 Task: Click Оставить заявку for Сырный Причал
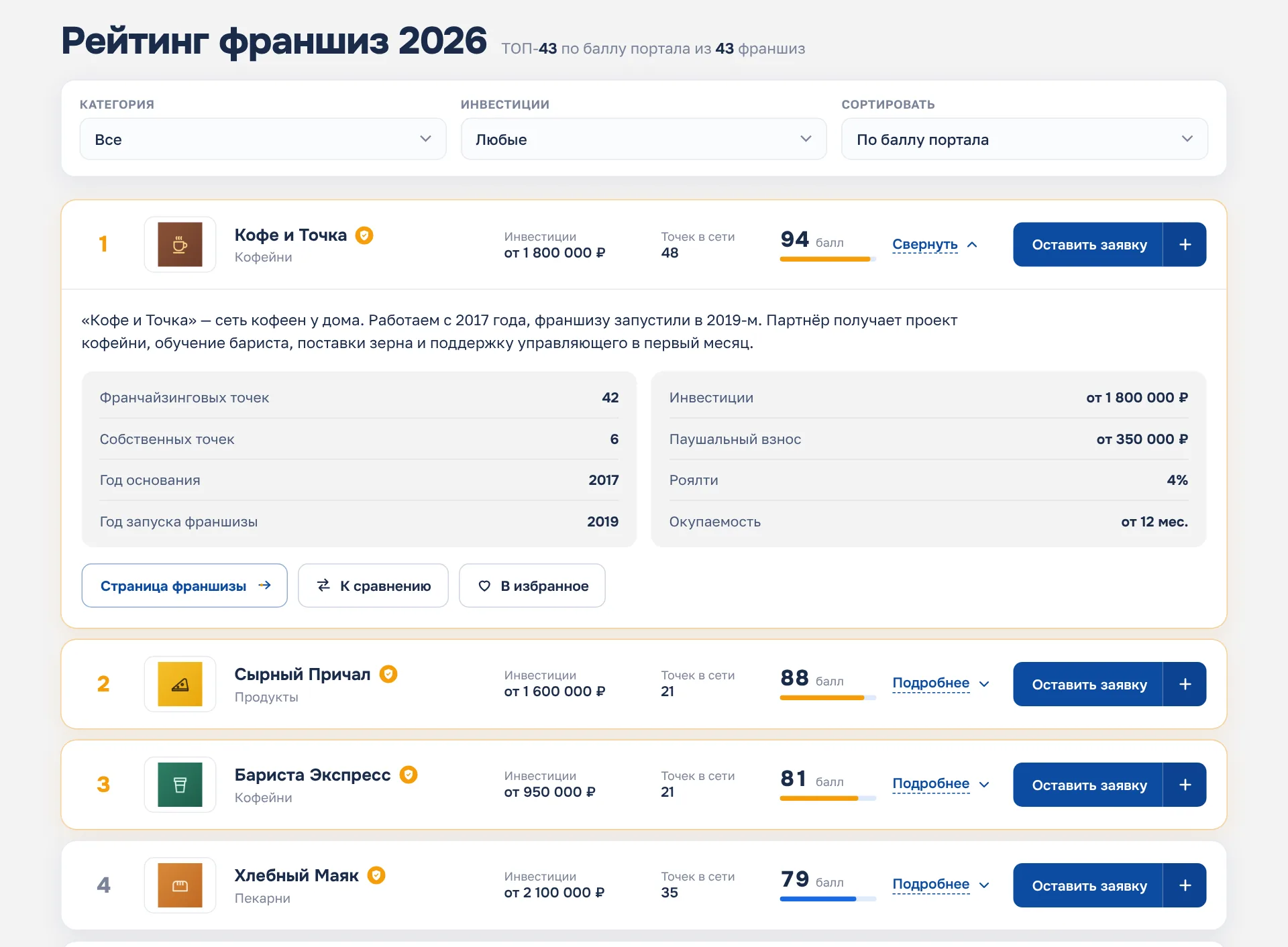pos(1088,684)
